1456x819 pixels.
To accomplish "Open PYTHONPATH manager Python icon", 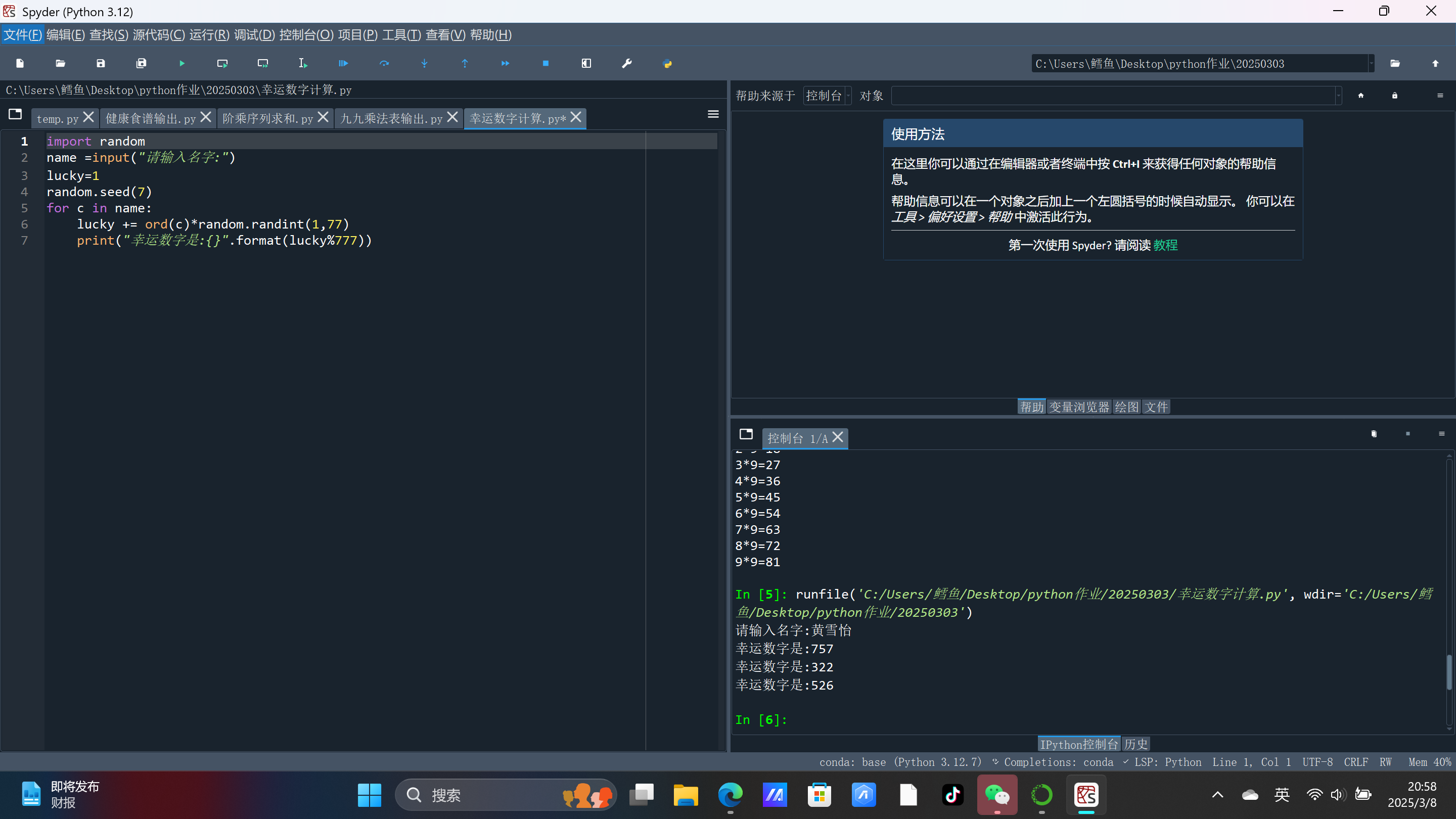I will tap(667, 63).
